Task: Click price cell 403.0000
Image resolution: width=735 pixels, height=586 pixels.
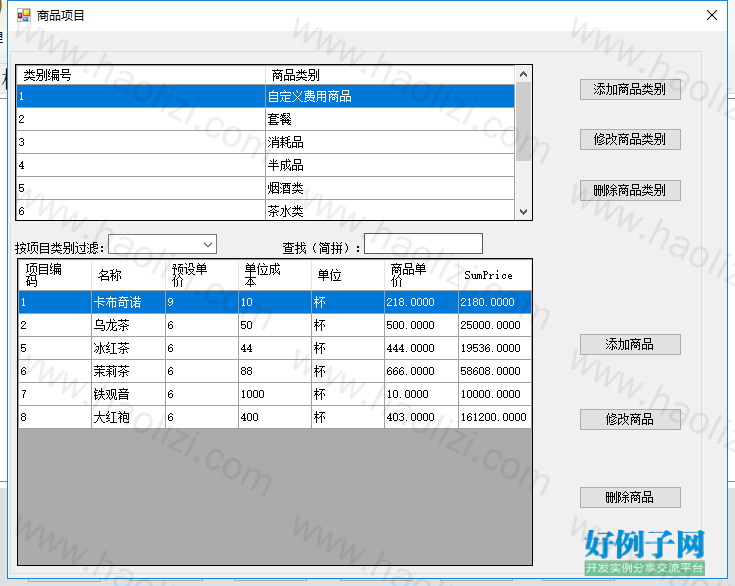Action: tap(421, 417)
